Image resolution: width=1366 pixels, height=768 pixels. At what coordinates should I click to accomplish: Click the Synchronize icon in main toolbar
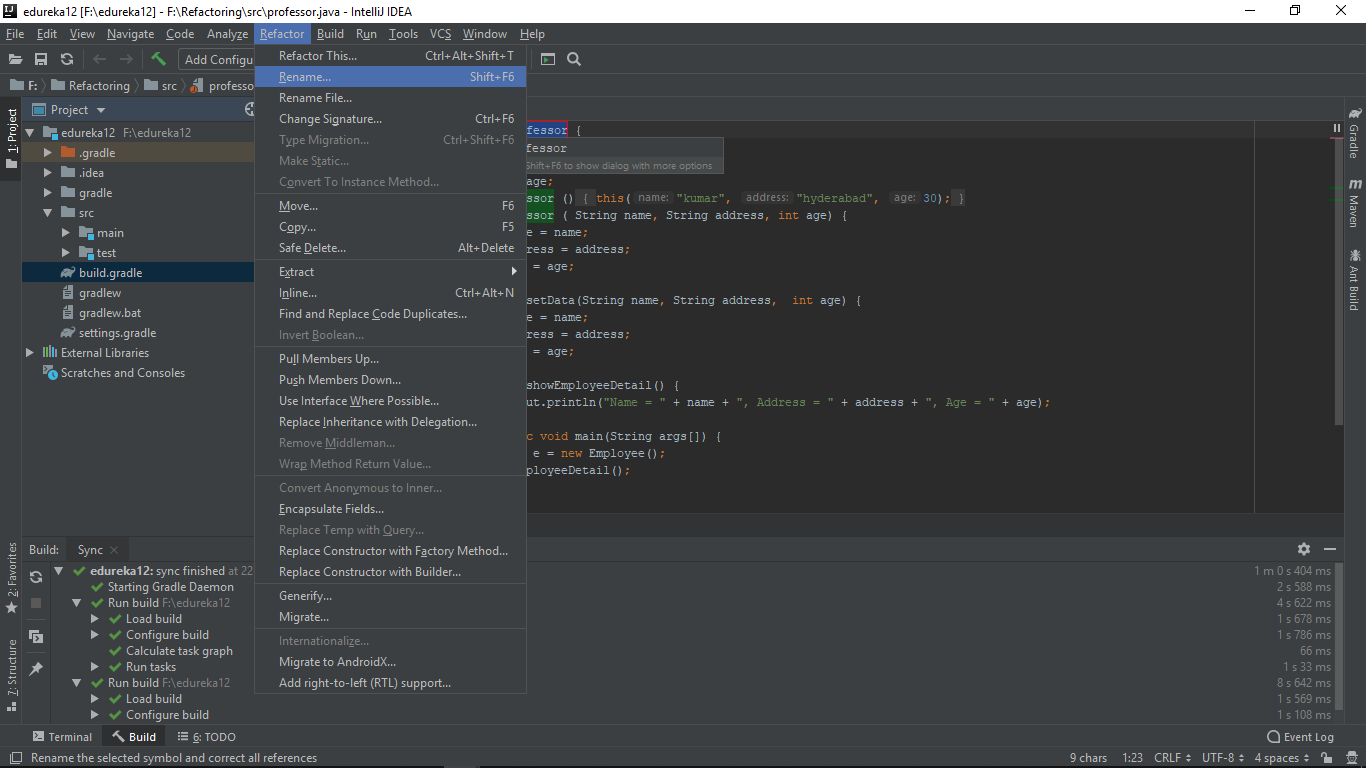67,59
